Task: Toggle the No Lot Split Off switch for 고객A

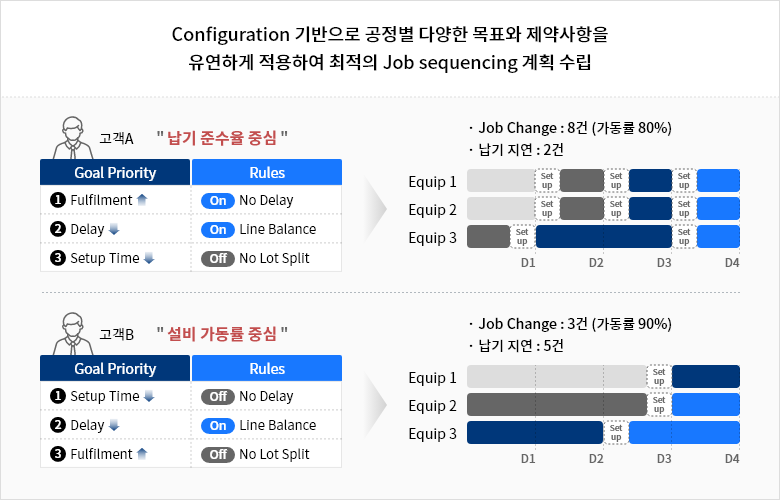Action: 218,258
